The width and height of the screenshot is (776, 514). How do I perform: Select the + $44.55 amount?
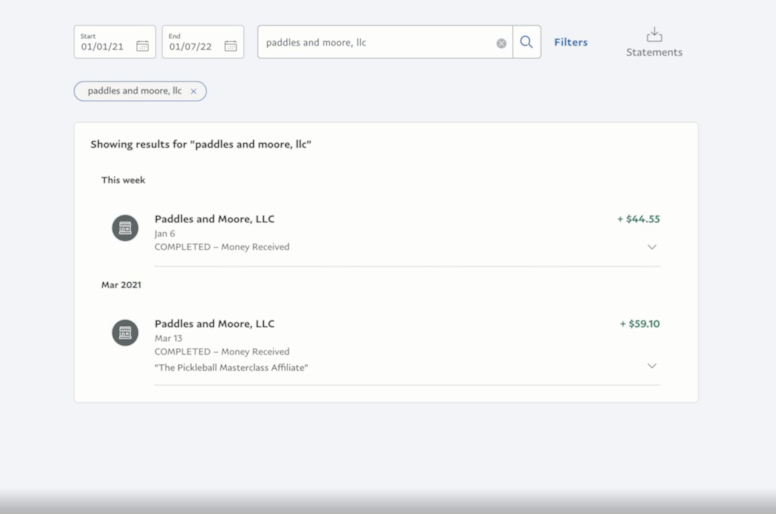[638, 219]
